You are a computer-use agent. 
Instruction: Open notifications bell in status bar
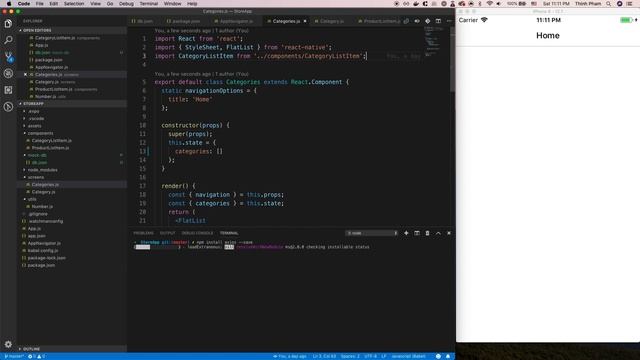pos(448,356)
